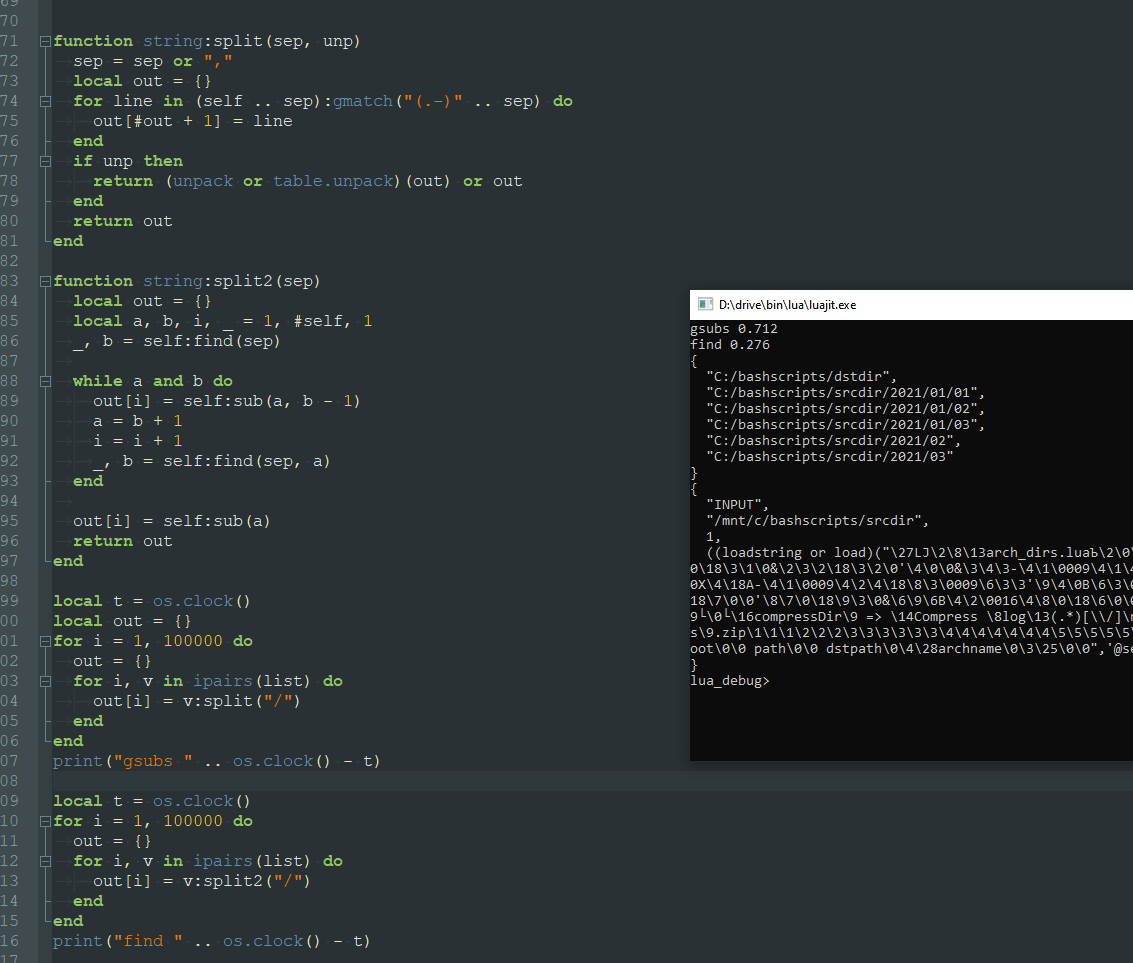Click the line 'local a, b, i, _ = 1, #self, 1'

[x=223, y=321]
